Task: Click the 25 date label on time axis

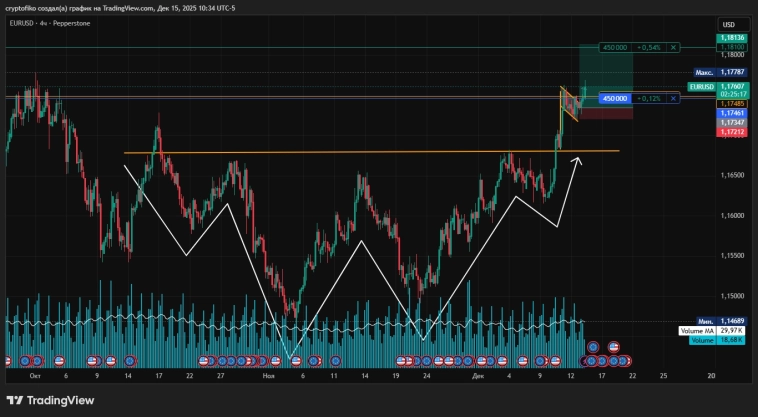Action: [663, 375]
